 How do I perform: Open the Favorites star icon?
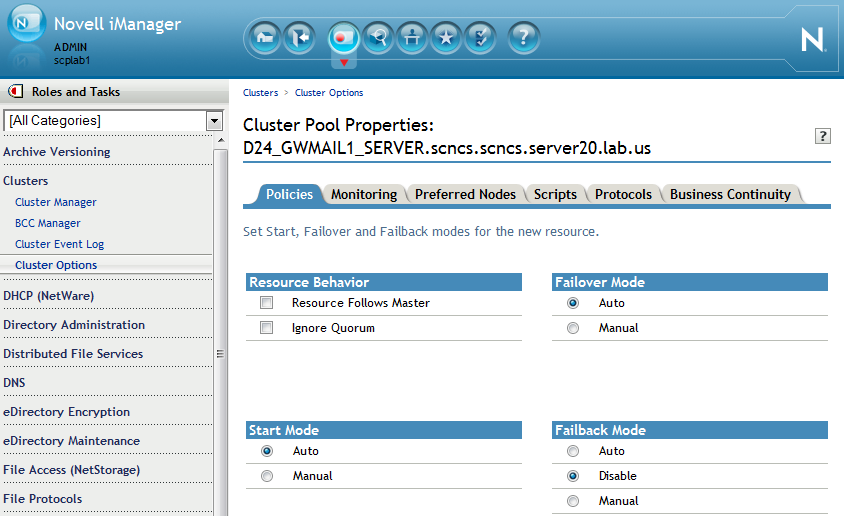446,38
